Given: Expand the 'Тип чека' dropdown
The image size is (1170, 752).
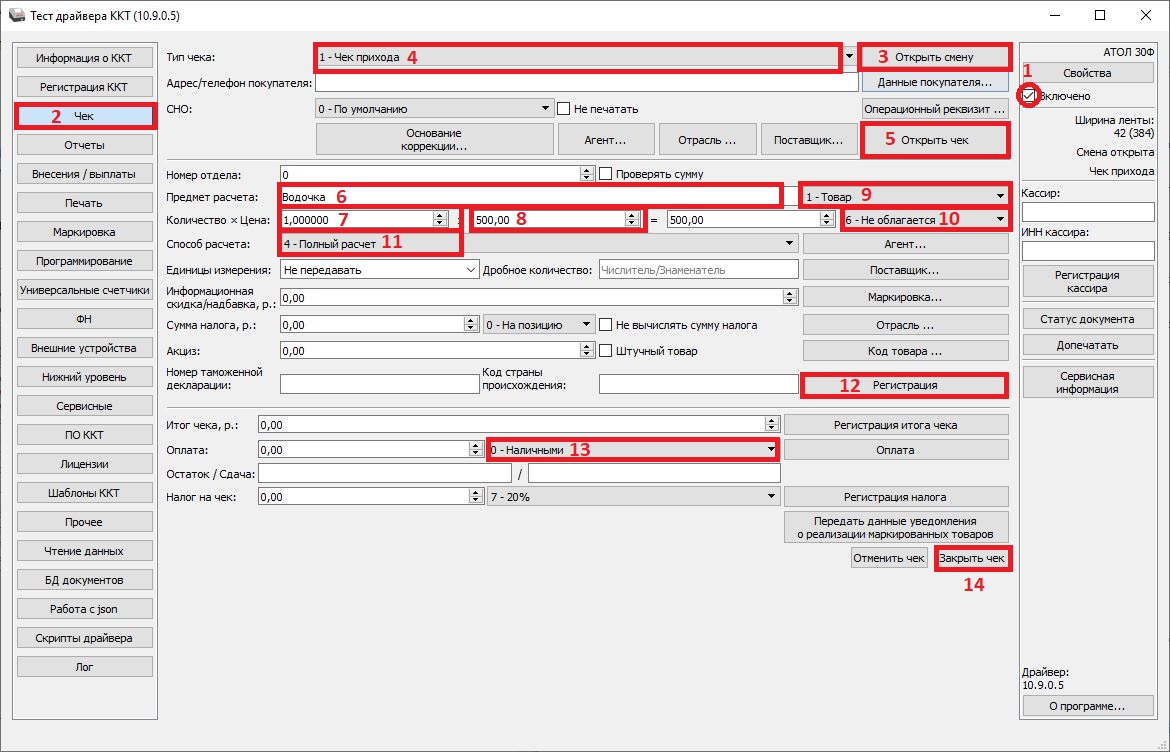Looking at the screenshot, I should pyautogui.click(x=849, y=57).
